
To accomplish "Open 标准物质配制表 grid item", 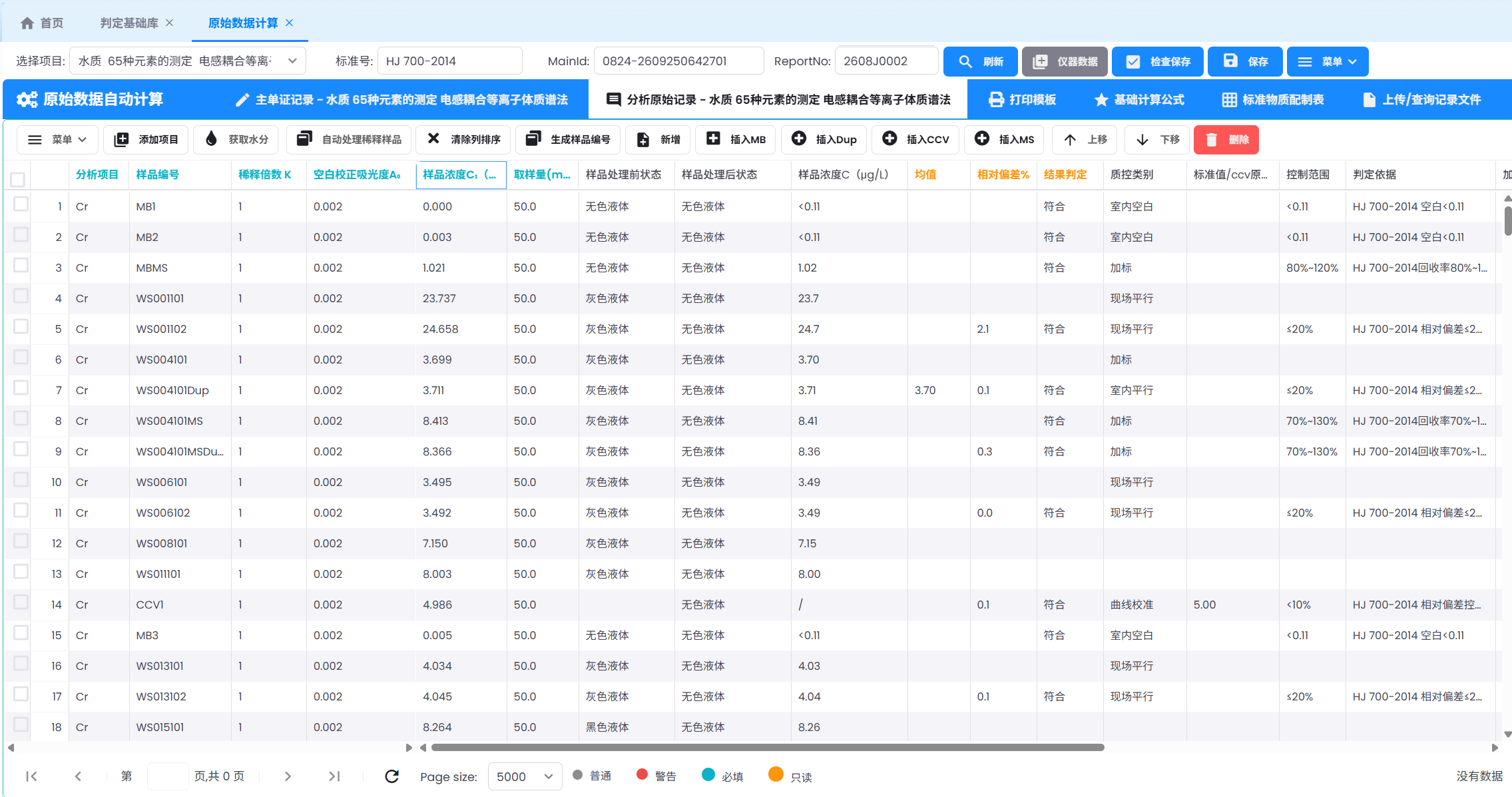I will coord(1273,99).
